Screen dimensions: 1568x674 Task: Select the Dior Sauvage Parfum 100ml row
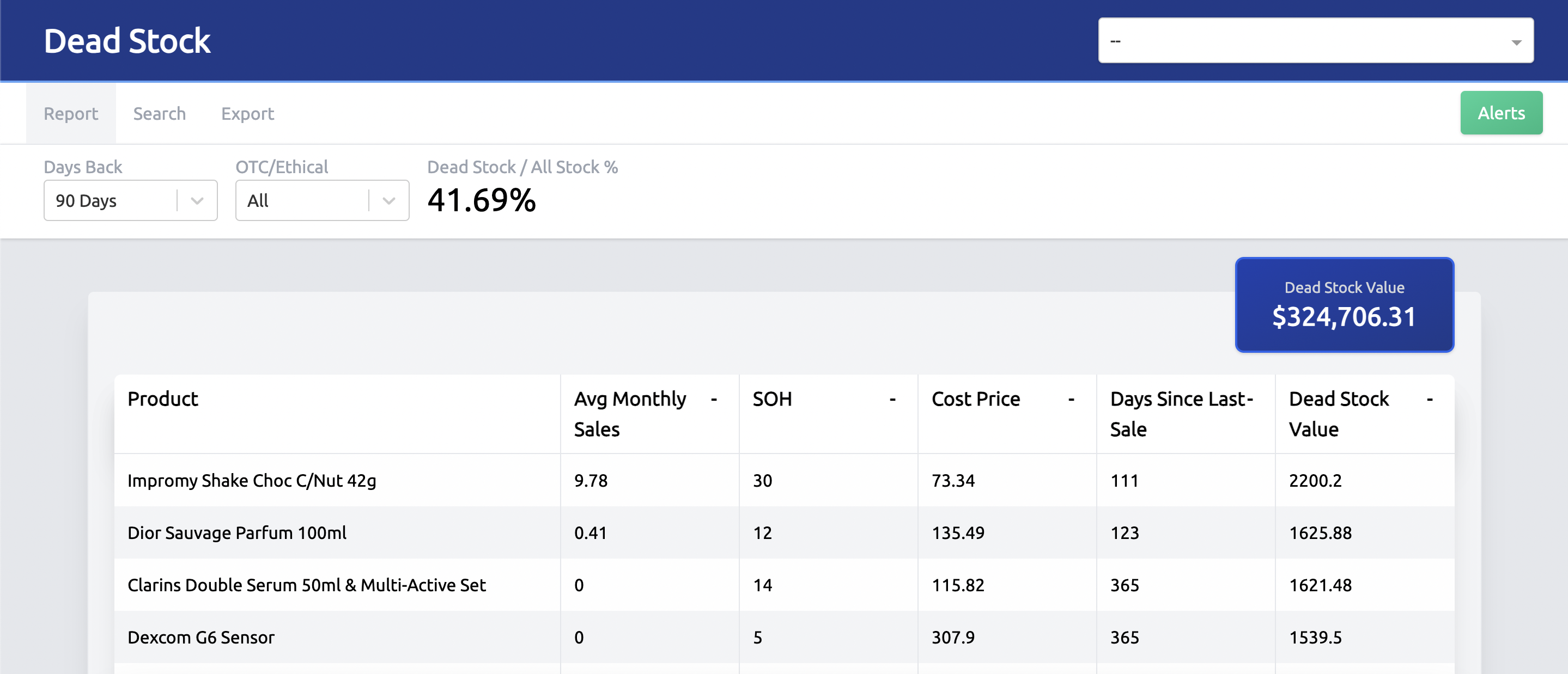tap(236, 533)
